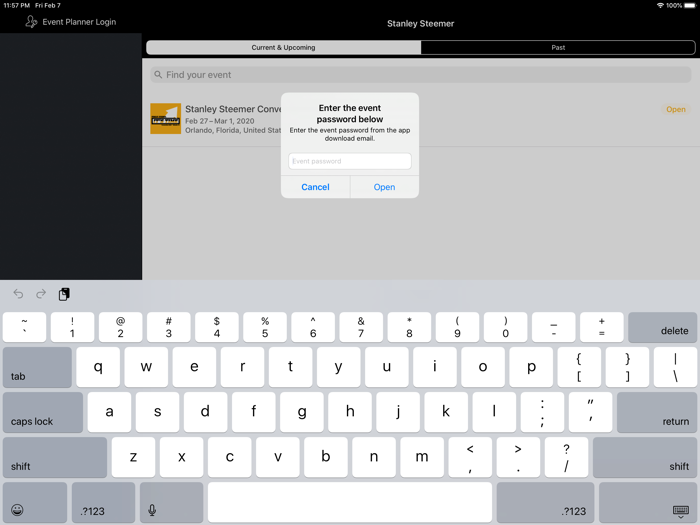Image resolution: width=700 pixels, height=525 pixels.
Task: Tap the backslash pipe key
Action: tap(675, 367)
